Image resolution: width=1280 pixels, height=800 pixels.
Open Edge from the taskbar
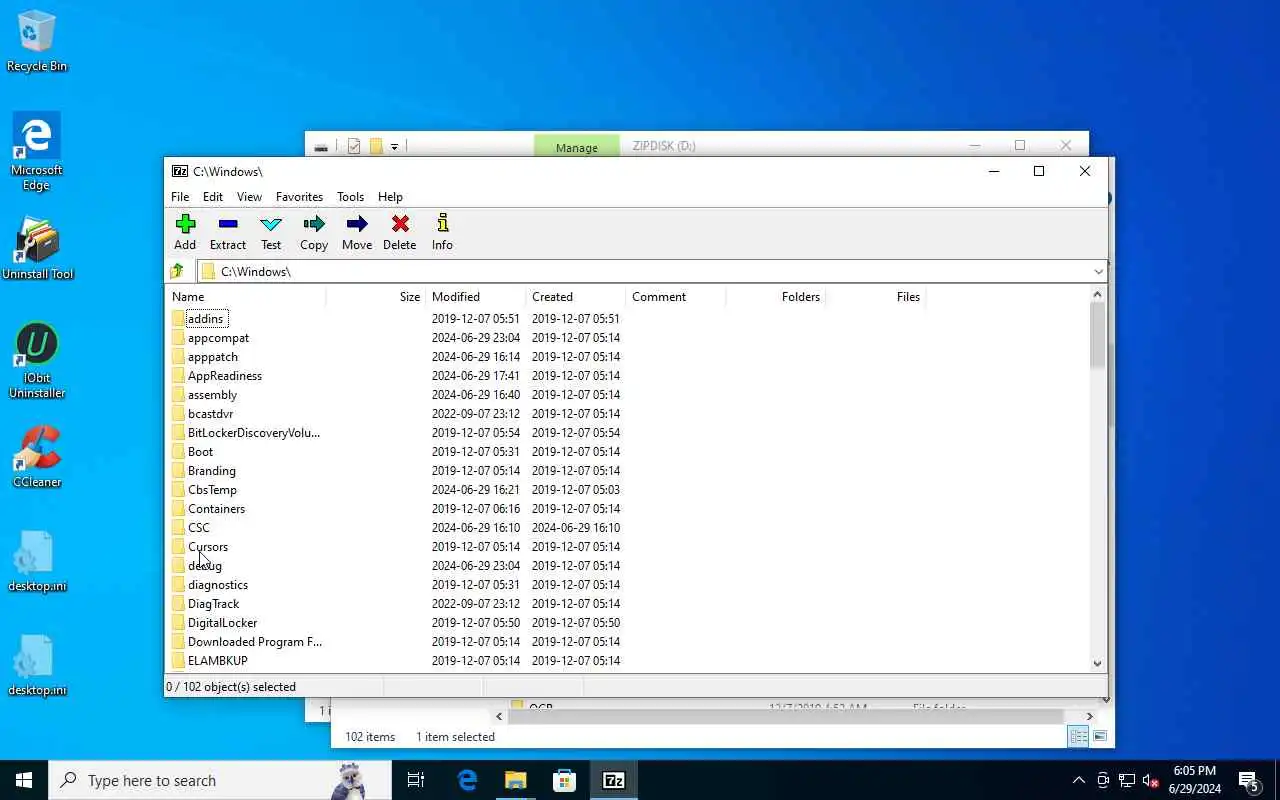click(x=467, y=780)
